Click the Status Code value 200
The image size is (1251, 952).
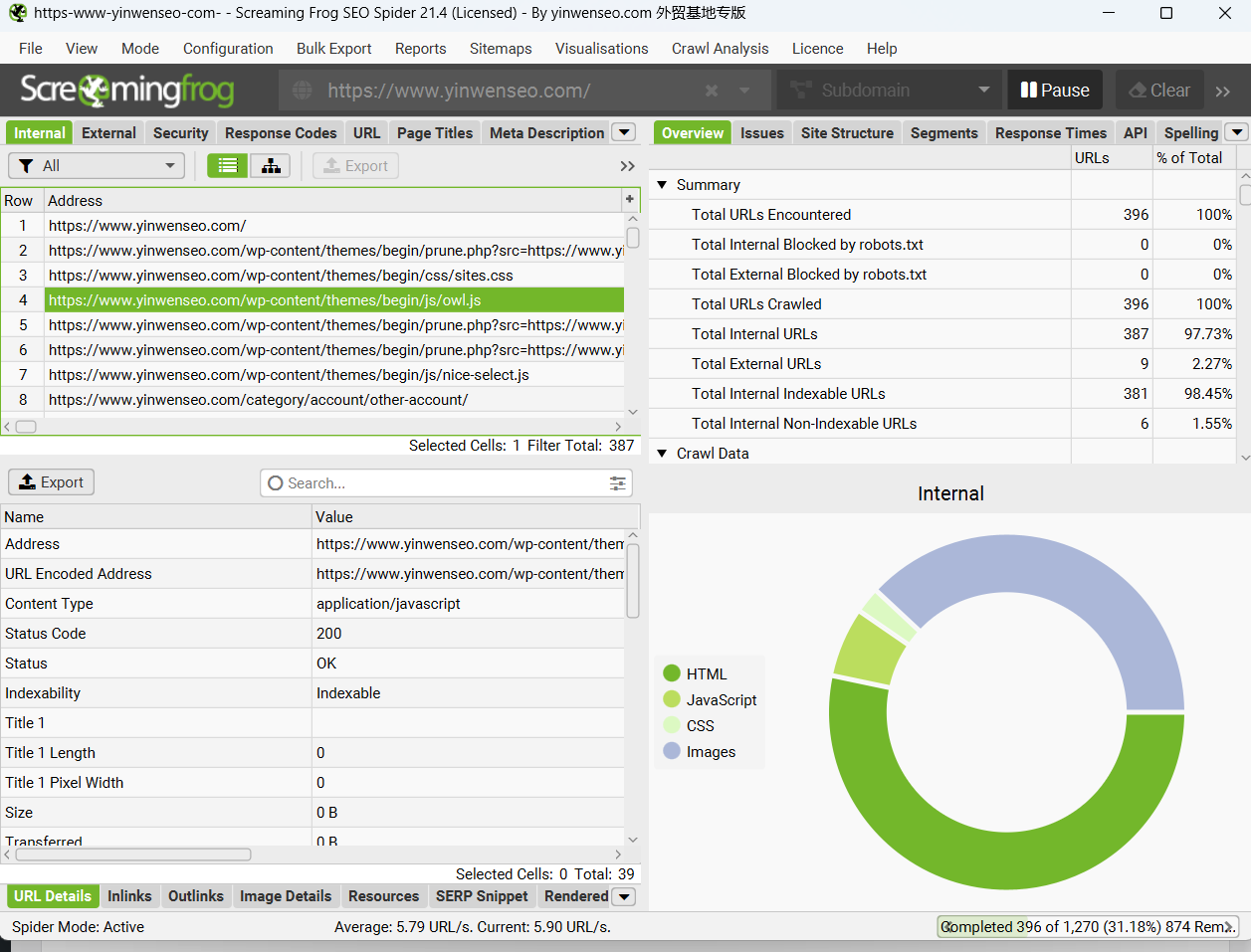tap(328, 634)
